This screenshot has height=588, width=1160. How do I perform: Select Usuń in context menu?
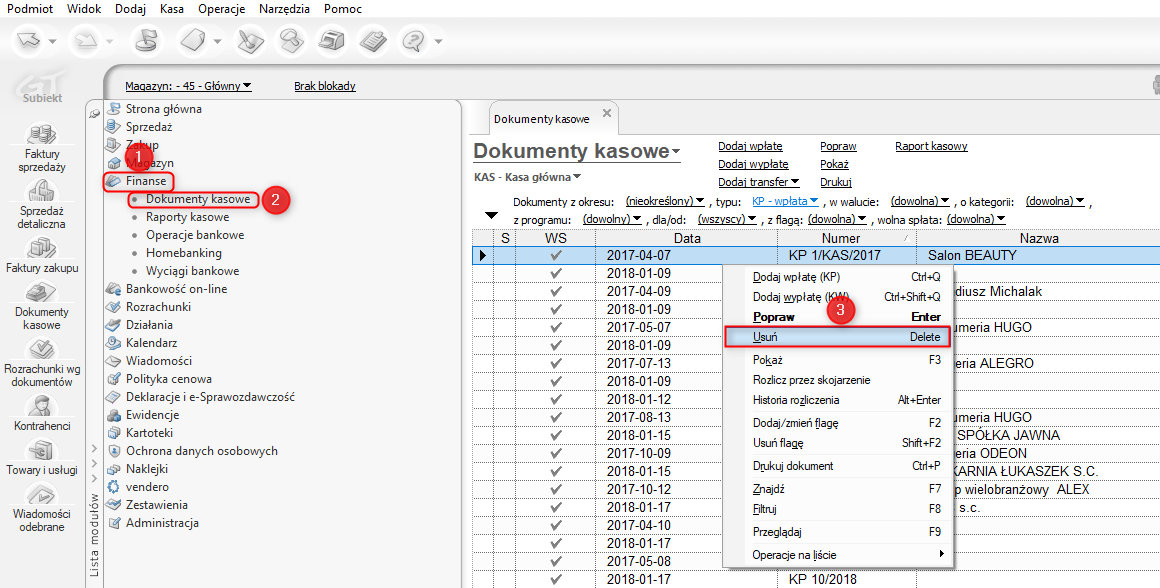(765, 338)
